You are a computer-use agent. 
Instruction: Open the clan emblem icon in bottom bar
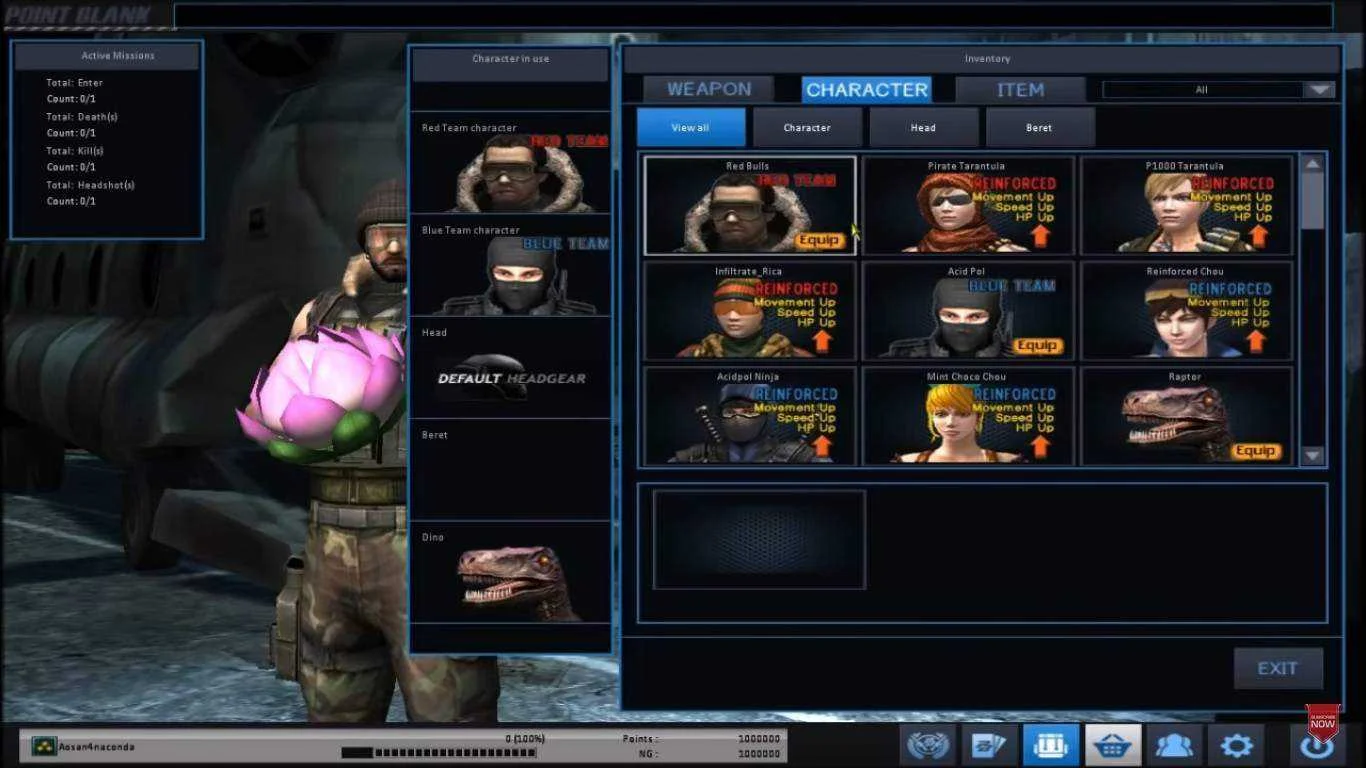927,745
